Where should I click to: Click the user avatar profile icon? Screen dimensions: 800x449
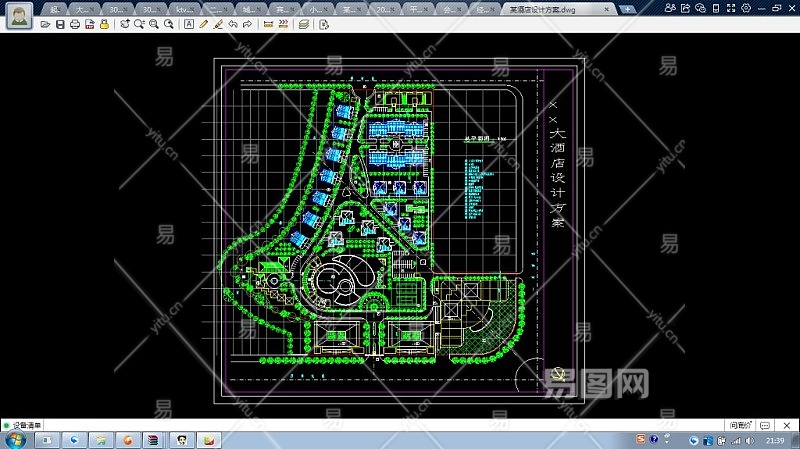click(x=19, y=15)
